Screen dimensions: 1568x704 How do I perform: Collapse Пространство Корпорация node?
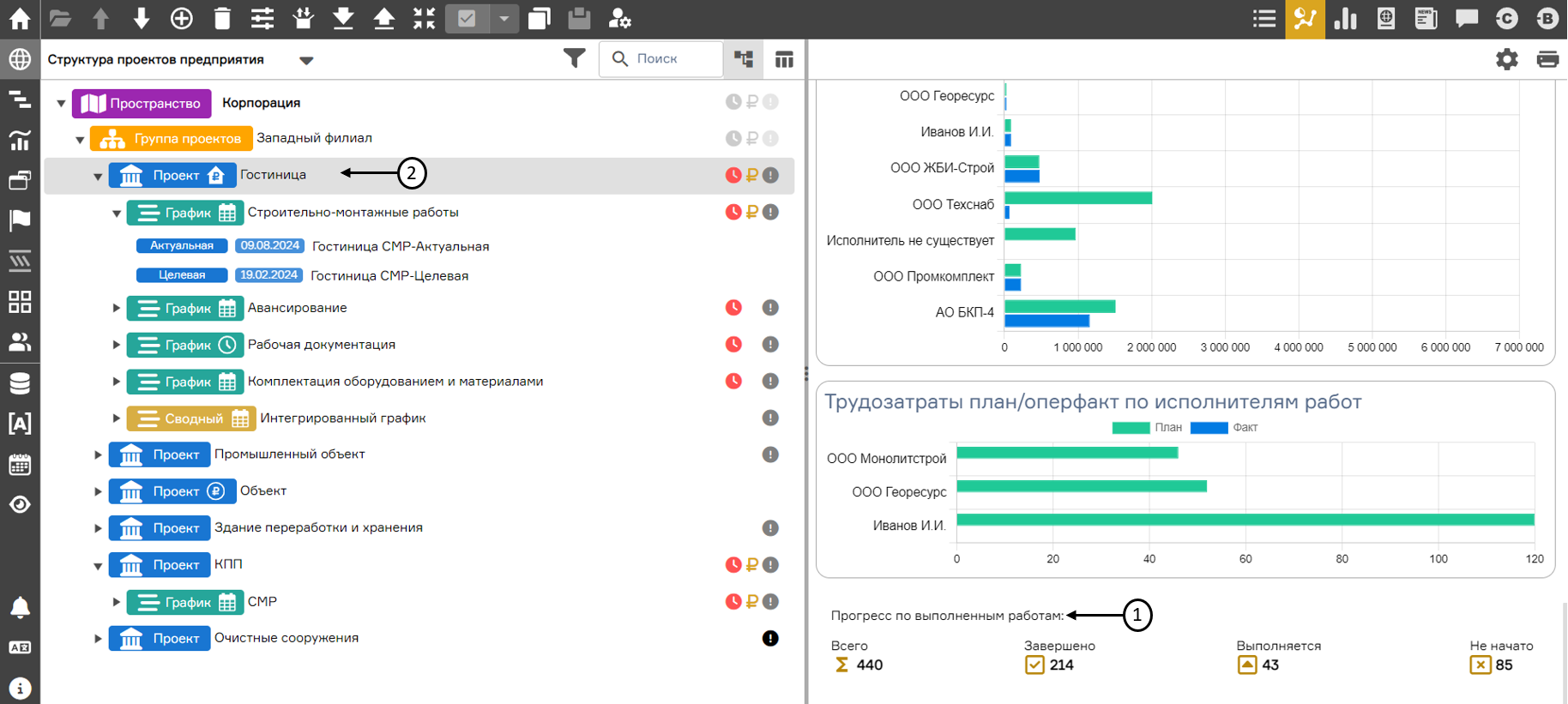point(61,104)
